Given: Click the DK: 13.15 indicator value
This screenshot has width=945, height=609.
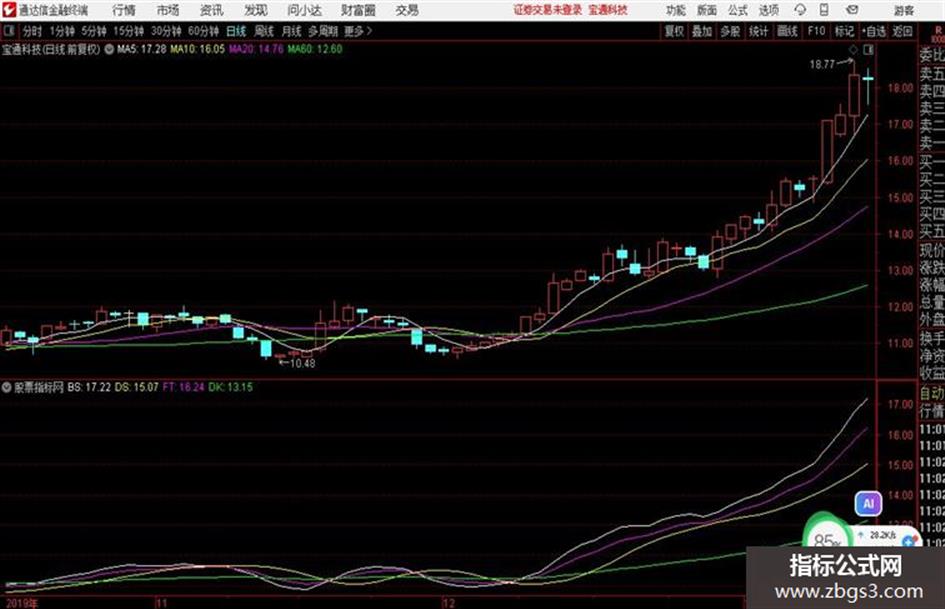Looking at the screenshot, I should (x=231, y=387).
